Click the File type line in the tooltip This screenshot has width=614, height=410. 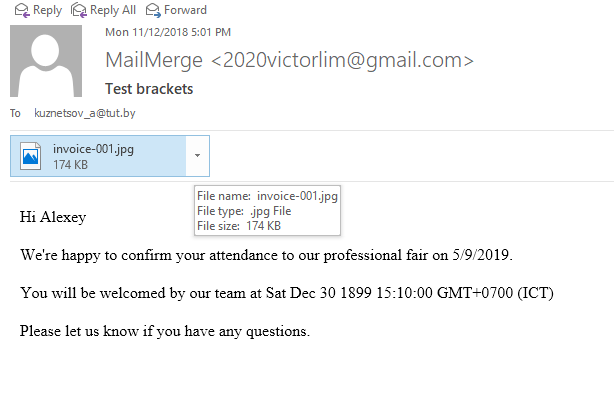pyautogui.click(x=244, y=211)
